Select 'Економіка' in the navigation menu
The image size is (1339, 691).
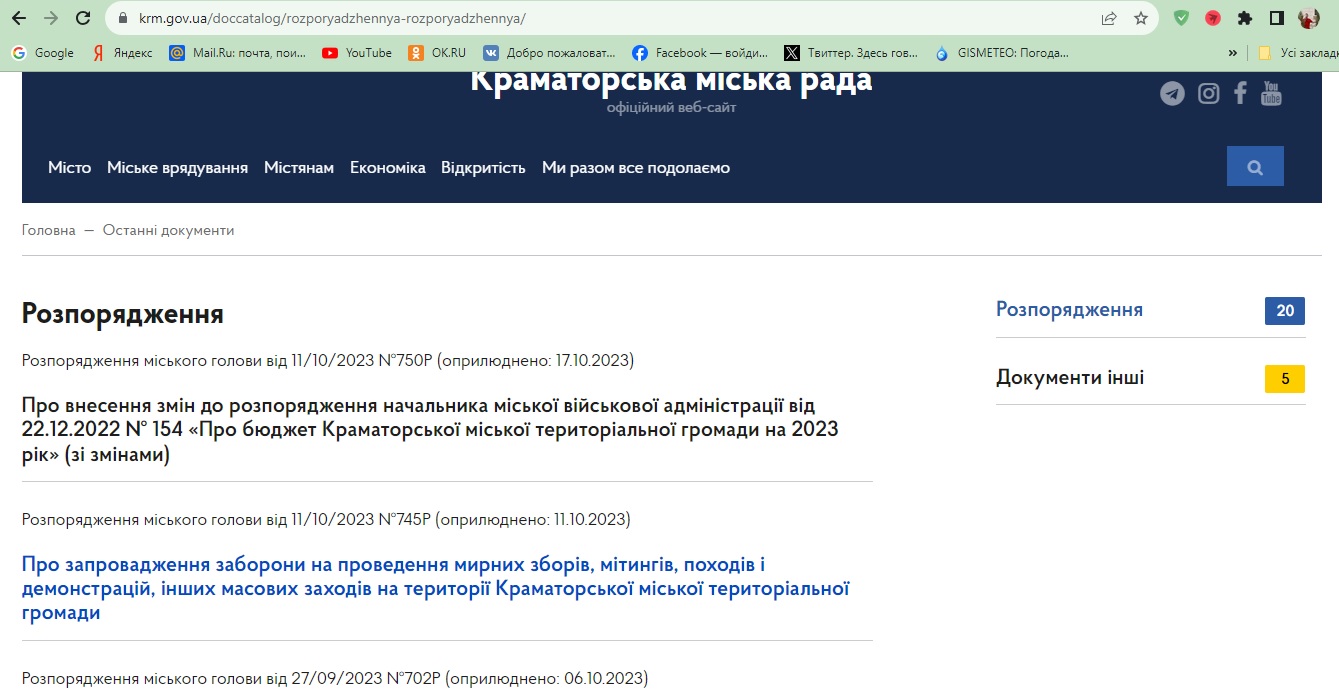tap(387, 168)
